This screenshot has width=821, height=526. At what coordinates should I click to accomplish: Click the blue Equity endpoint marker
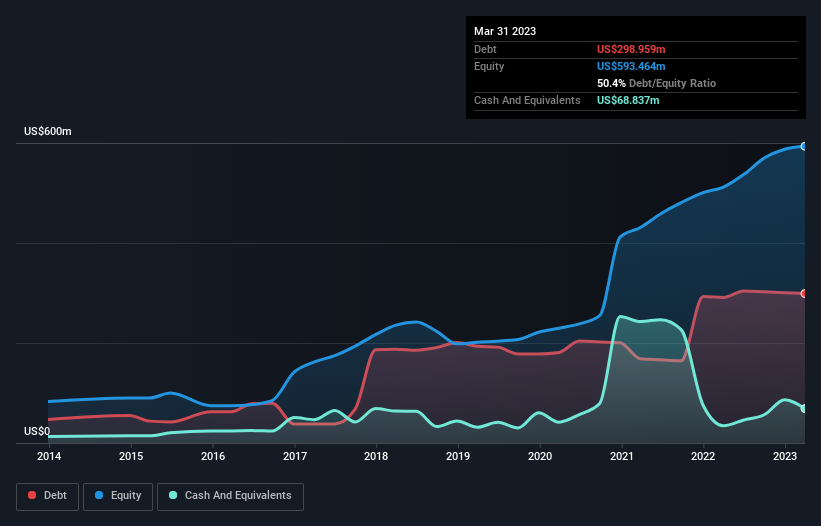[x=804, y=147]
